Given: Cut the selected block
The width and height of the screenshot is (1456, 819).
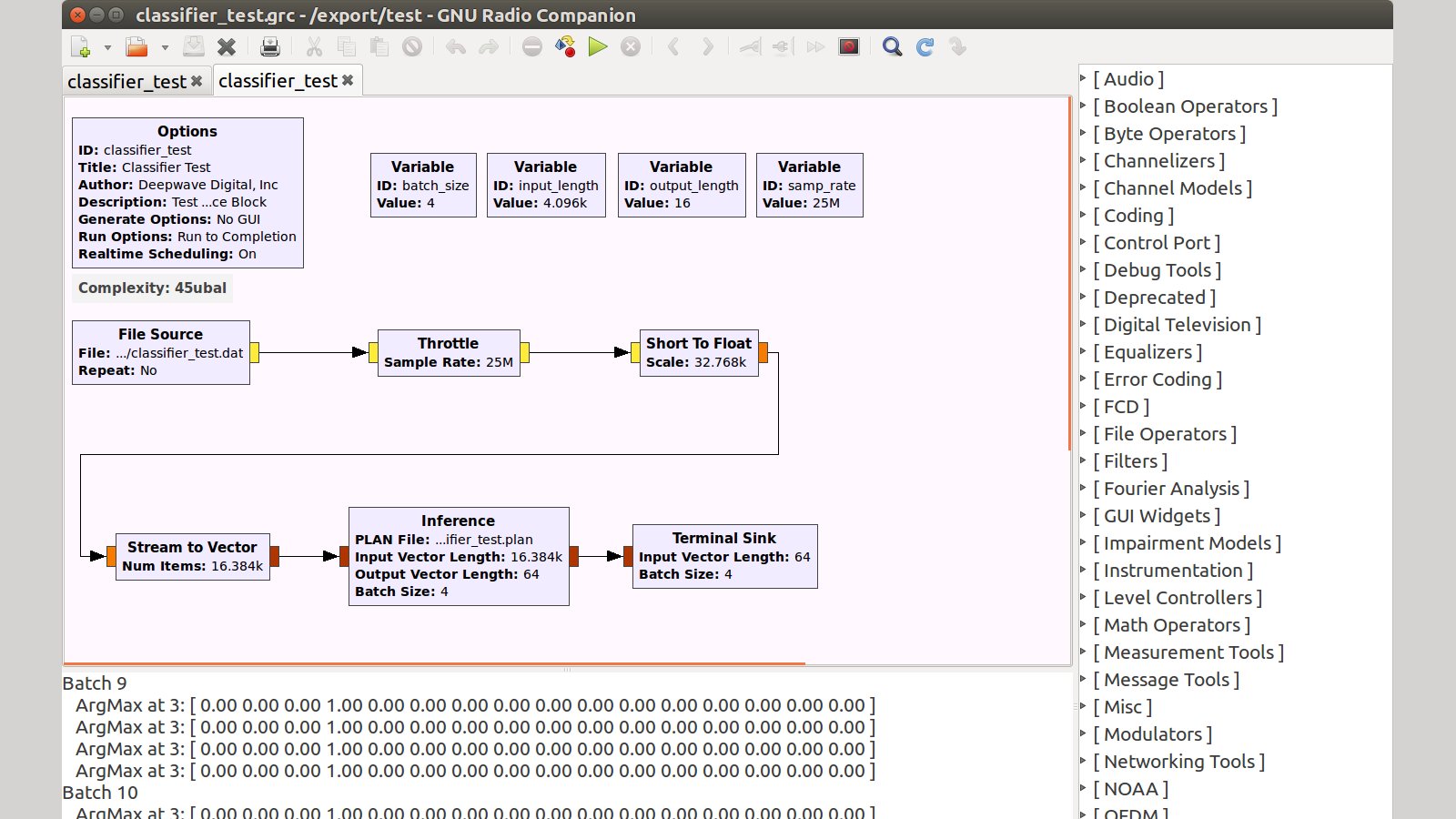Looking at the screenshot, I should [x=314, y=46].
